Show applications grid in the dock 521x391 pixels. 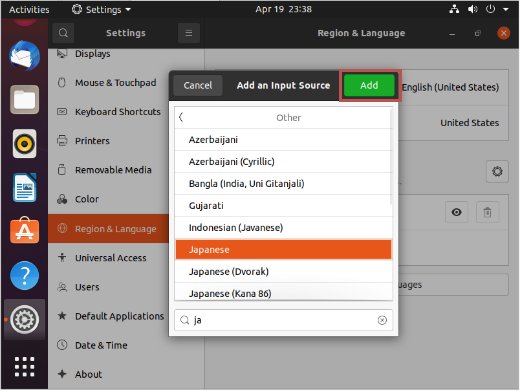[24, 367]
